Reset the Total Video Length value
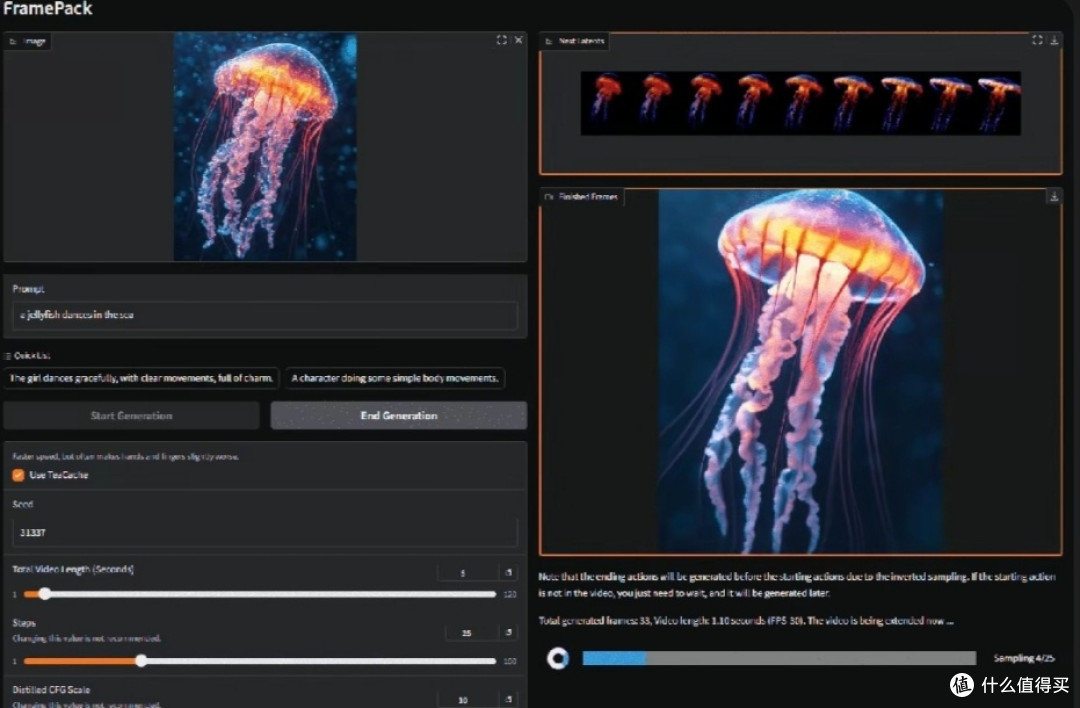The image size is (1080, 708). [x=508, y=572]
